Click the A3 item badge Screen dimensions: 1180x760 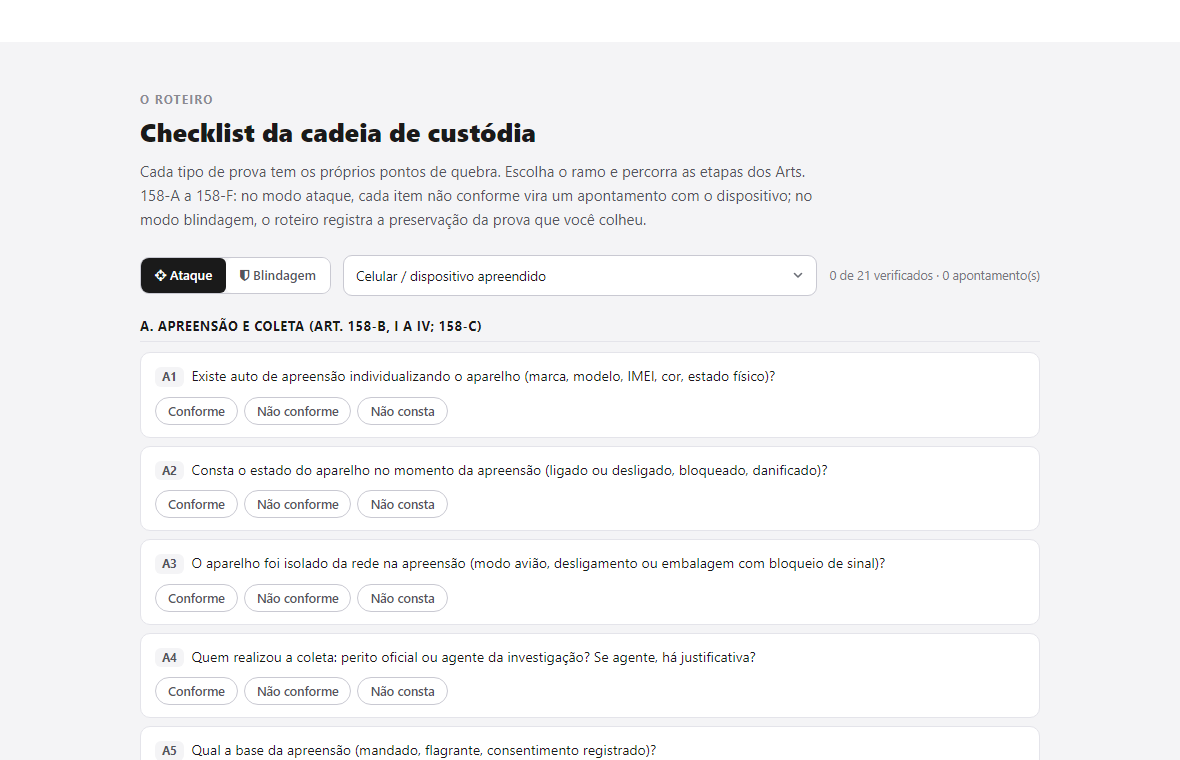(x=169, y=564)
